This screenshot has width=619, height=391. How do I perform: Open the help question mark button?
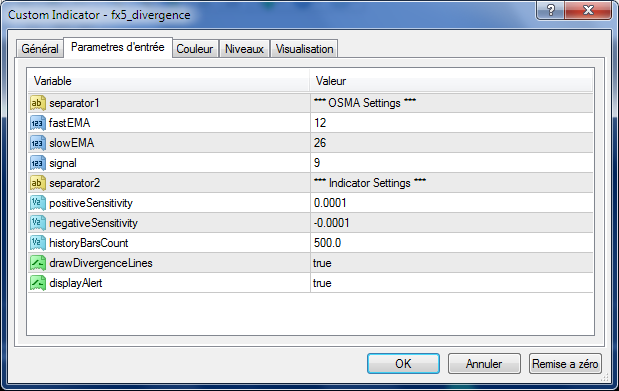[x=550, y=10]
